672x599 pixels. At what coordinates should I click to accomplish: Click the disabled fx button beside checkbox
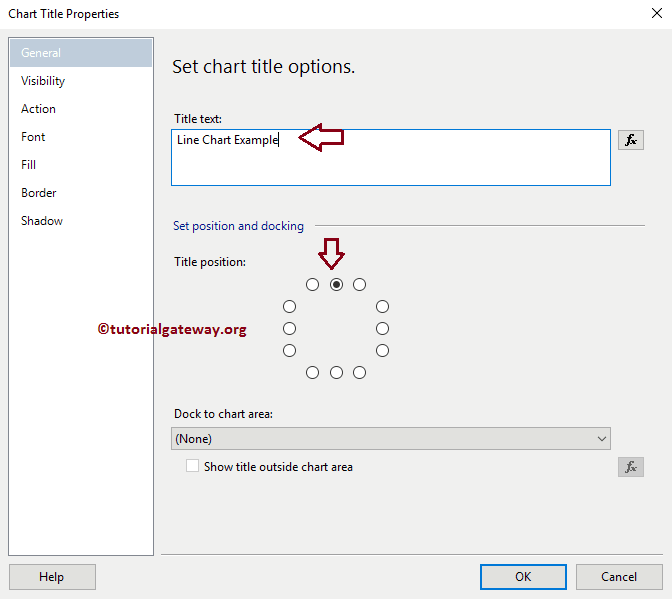click(630, 467)
